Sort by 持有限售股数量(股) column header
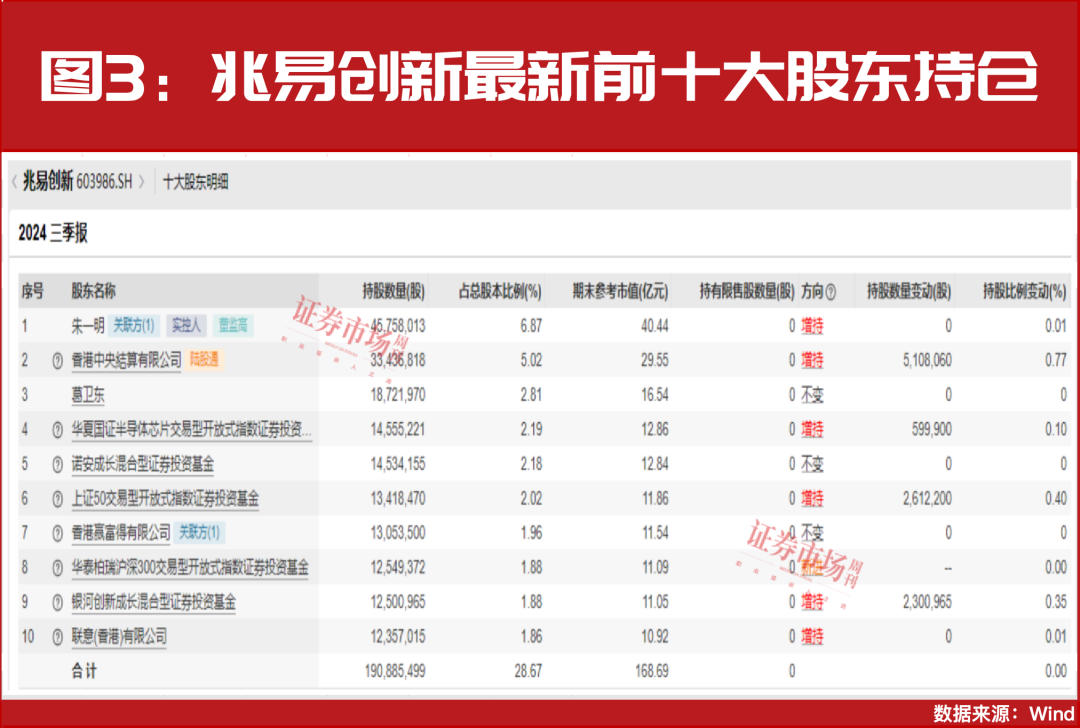 click(x=747, y=291)
